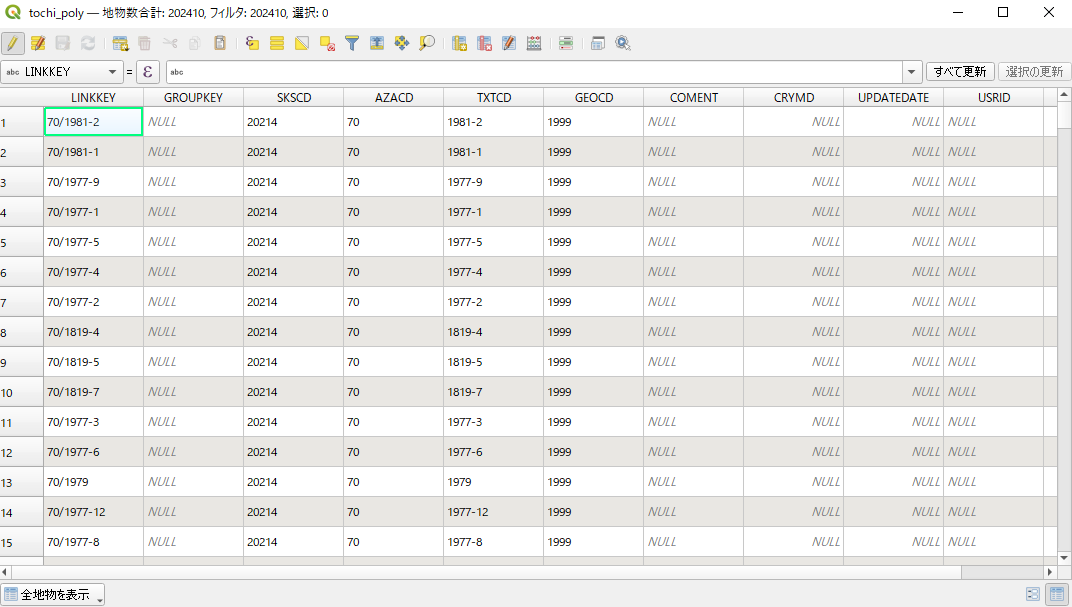Viewport: 1072px width, 607px height.
Task: Expand the expression input dropdown arrow
Action: point(911,72)
